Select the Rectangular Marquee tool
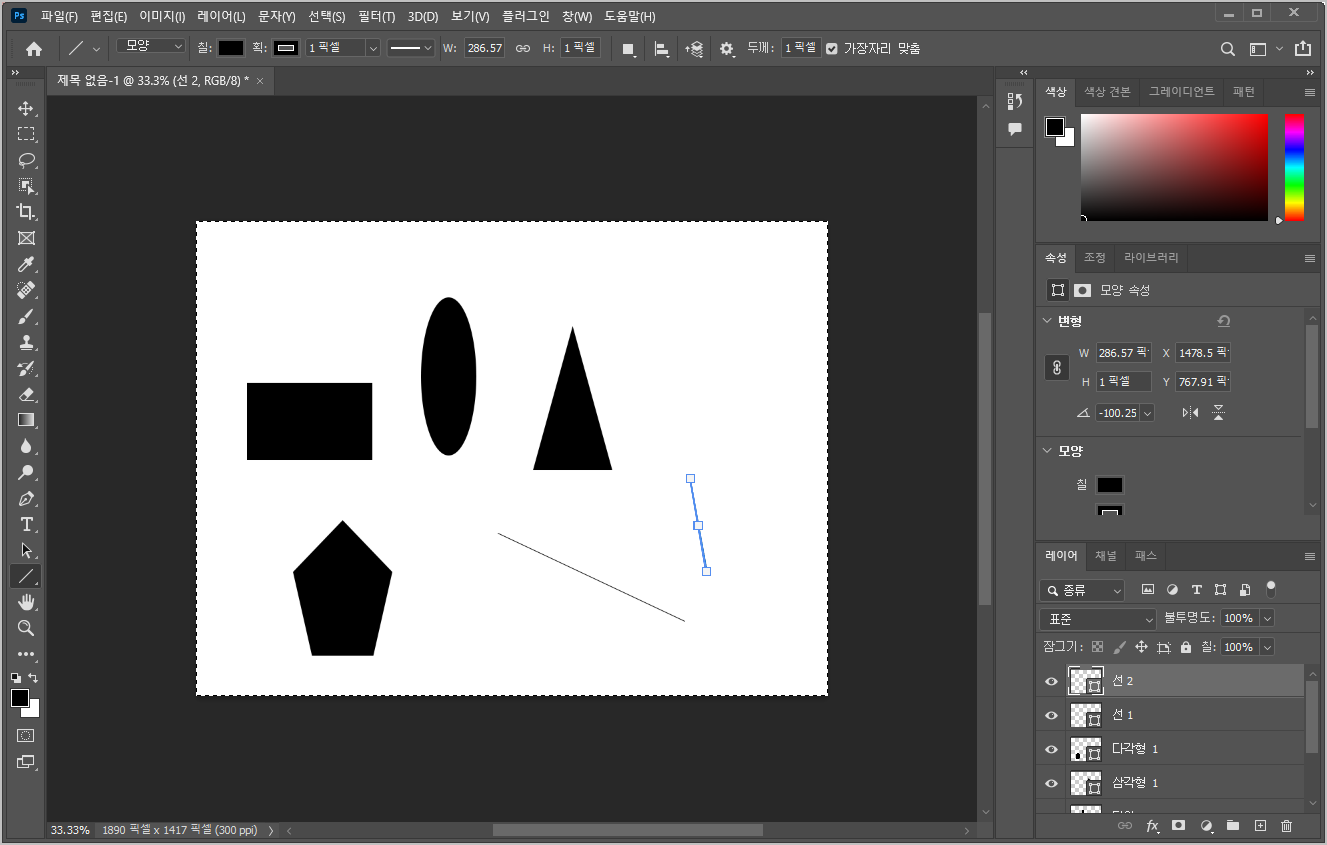 tap(26, 134)
